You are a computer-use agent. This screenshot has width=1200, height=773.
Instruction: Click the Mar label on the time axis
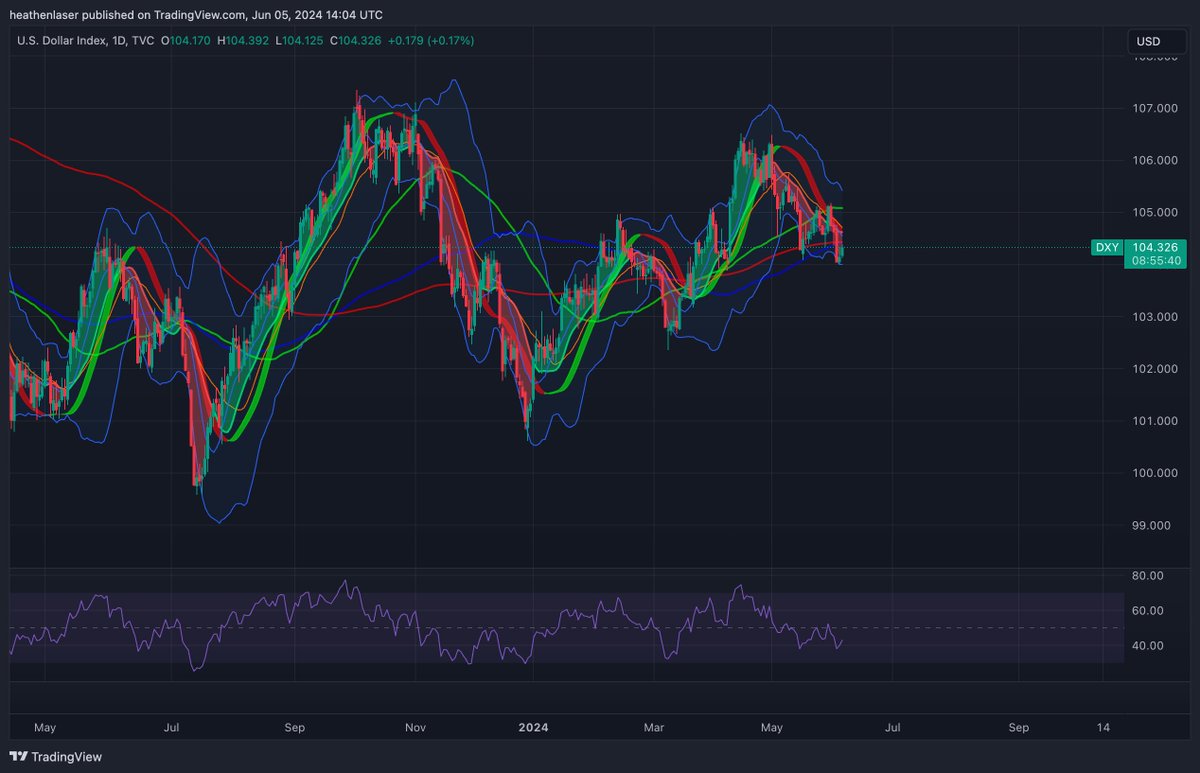tap(654, 727)
